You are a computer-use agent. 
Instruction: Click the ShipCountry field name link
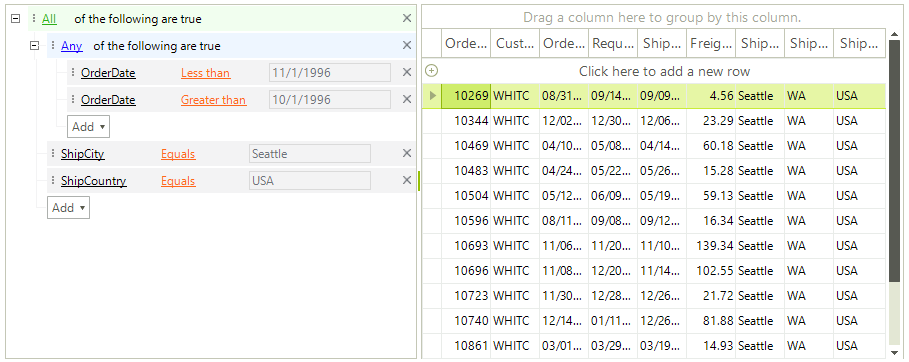coord(93,181)
